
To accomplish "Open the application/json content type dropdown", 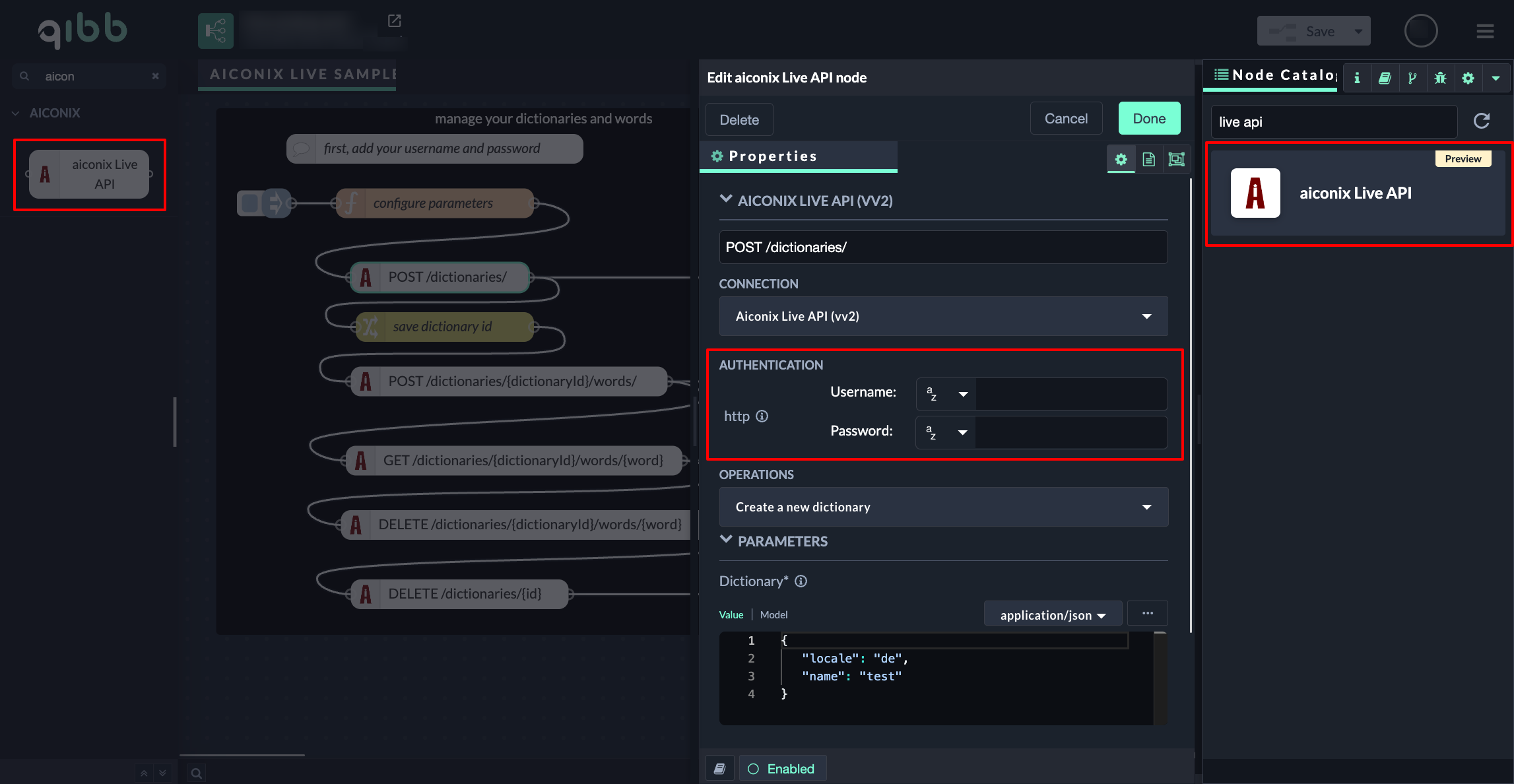I will 1052,614.
